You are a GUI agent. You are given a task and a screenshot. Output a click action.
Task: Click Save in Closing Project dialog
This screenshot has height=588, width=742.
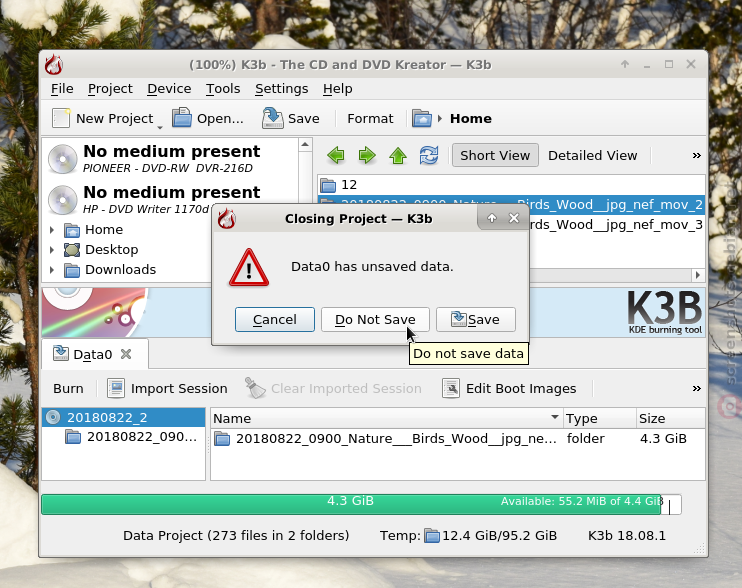pos(476,319)
